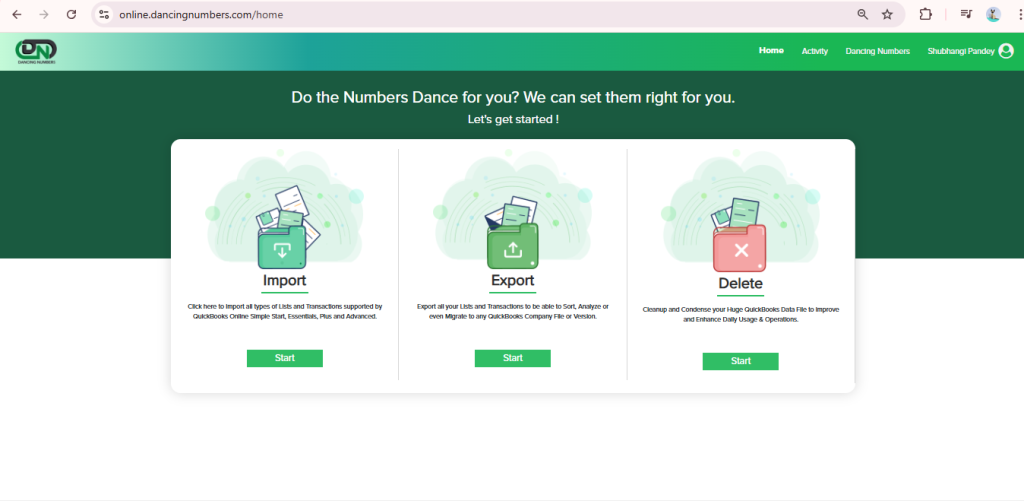The width and height of the screenshot is (1024, 501).
Task: Open the Export folder illustration icon
Action: click(x=513, y=246)
